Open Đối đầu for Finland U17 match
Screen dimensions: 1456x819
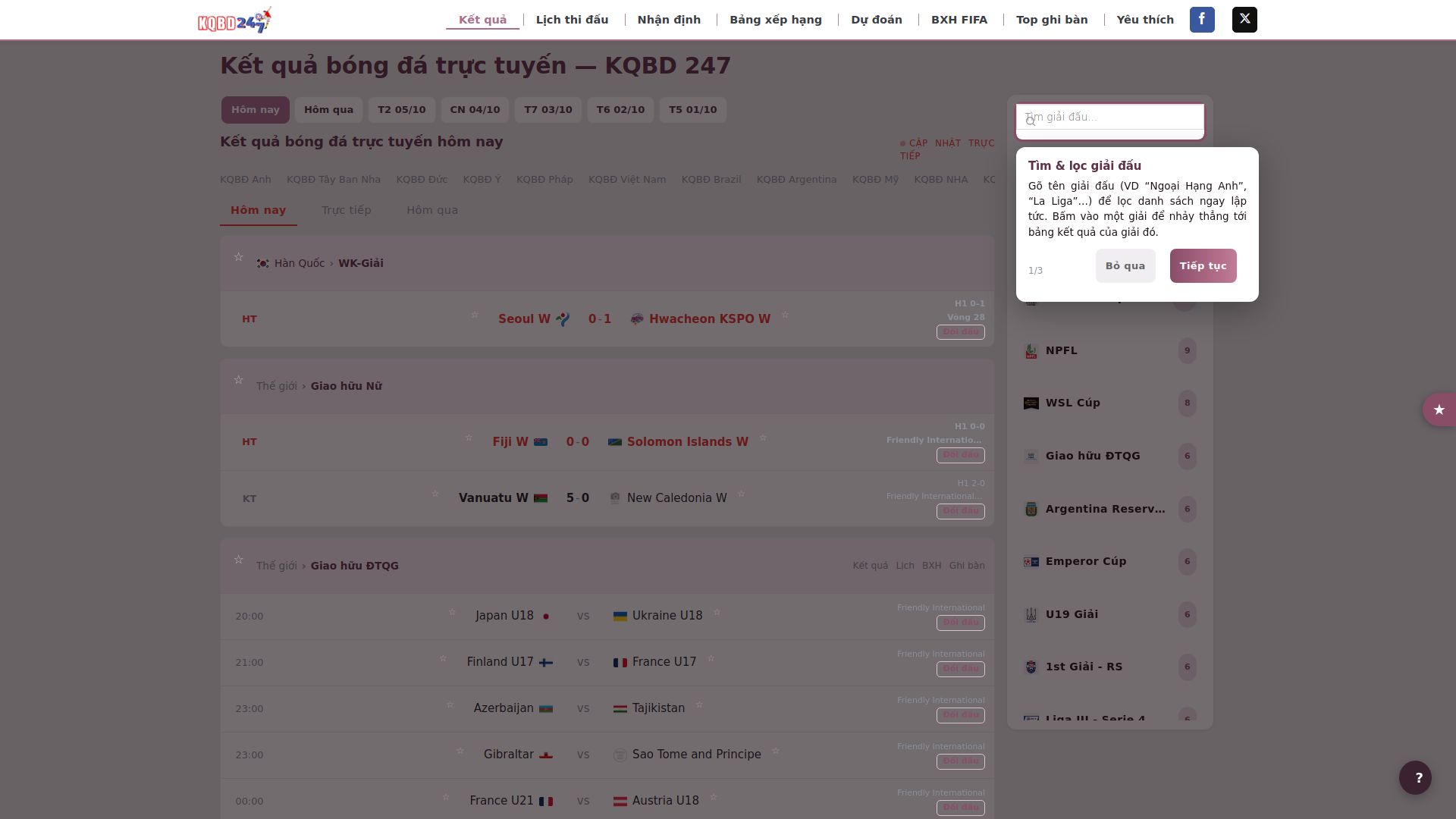[x=961, y=670]
